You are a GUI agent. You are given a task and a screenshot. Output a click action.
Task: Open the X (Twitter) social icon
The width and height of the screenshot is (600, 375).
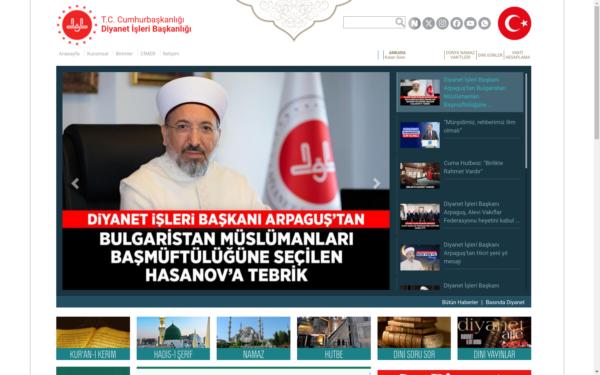pyautogui.click(x=429, y=23)
